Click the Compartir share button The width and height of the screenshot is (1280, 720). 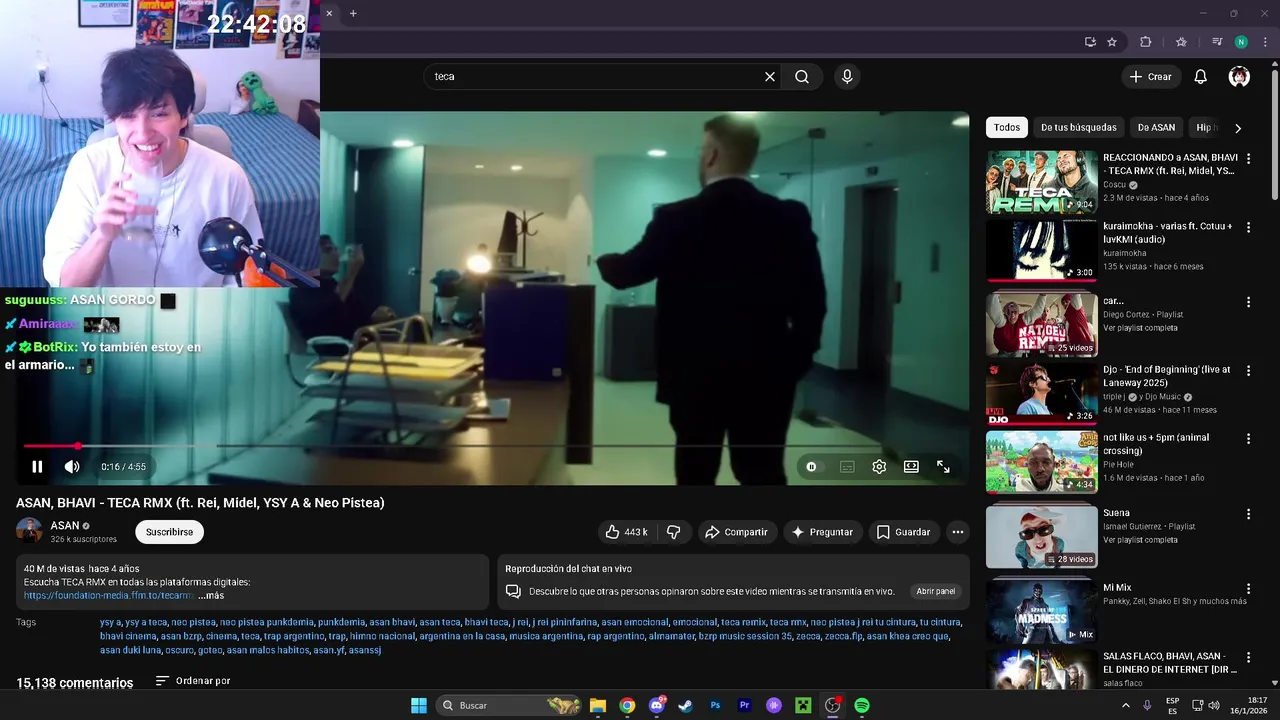coord(737,532)
